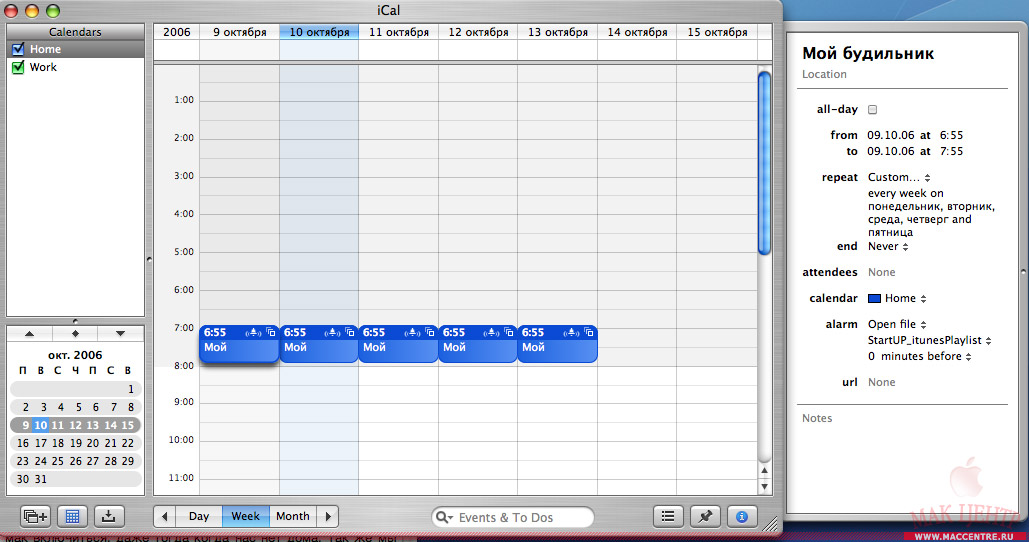Open the alarm Open file dropdown
The width and height of the screenshot is (1029, 542).
897,324
